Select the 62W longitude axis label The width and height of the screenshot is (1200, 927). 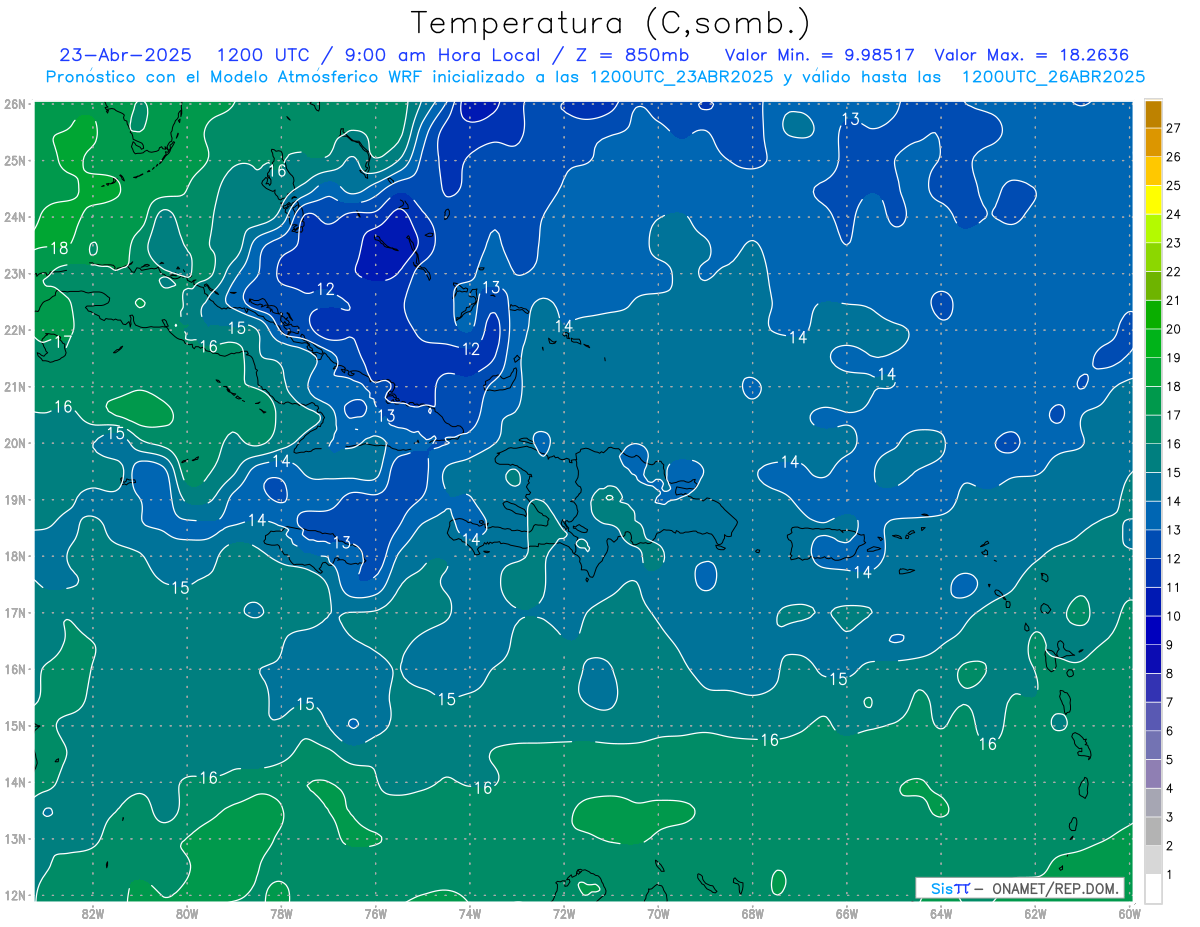click(1035, 913)
